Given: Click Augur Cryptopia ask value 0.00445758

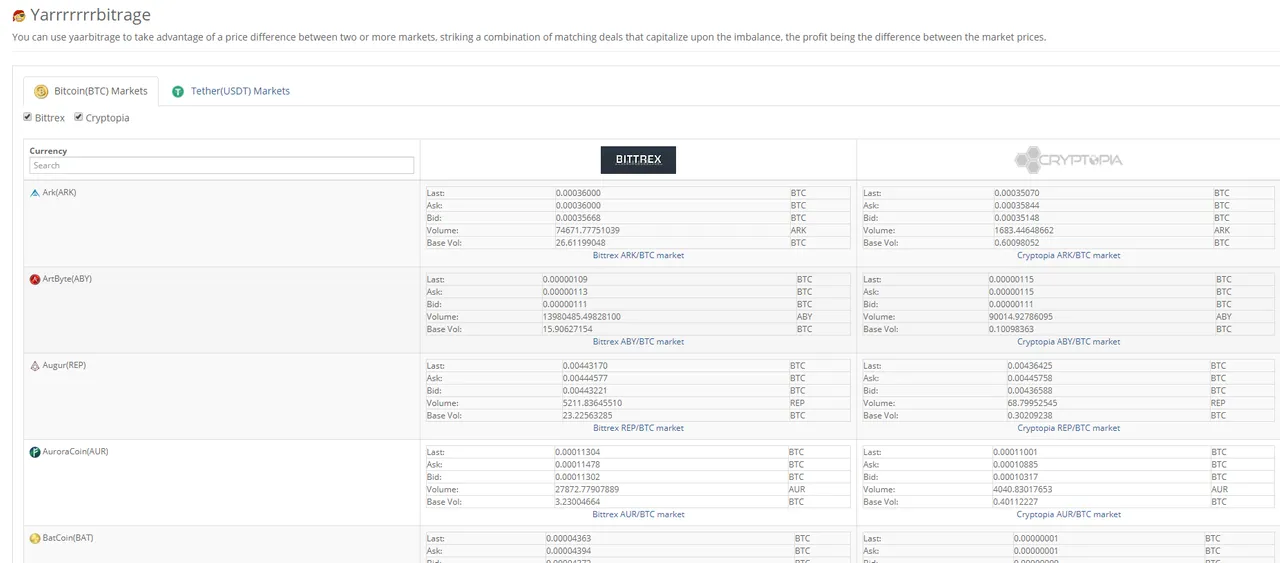Looking at the screenshot, I should (1030, 378).
